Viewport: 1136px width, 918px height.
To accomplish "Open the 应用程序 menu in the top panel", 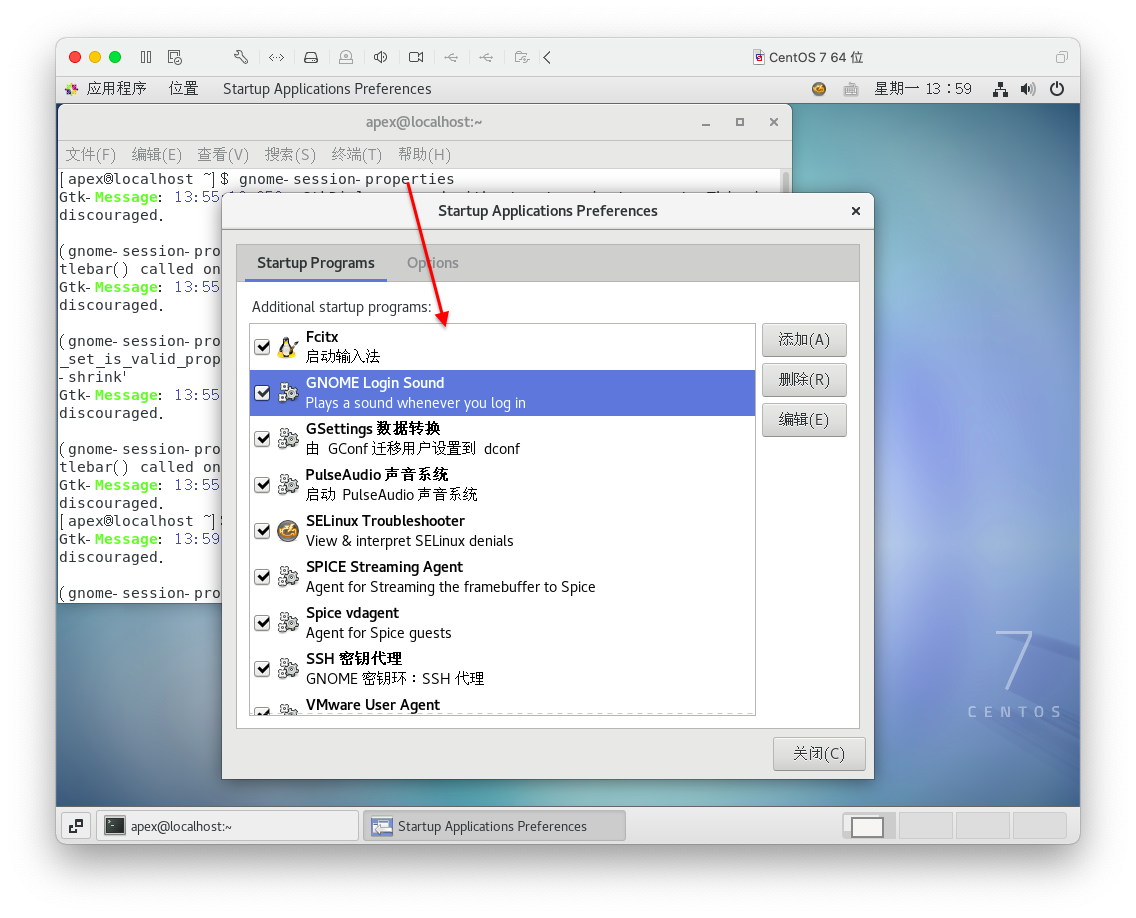I will click(106, 89).
